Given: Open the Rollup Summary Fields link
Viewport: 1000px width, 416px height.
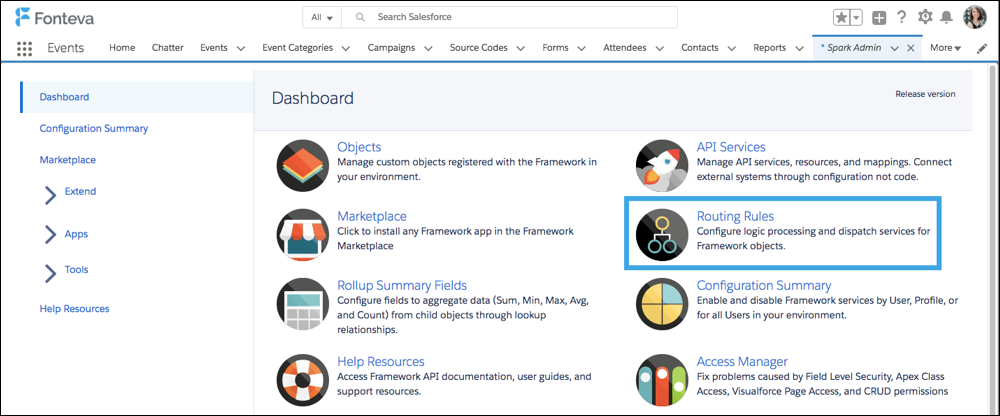Looking at the screenshot, I should coord(402,285).
